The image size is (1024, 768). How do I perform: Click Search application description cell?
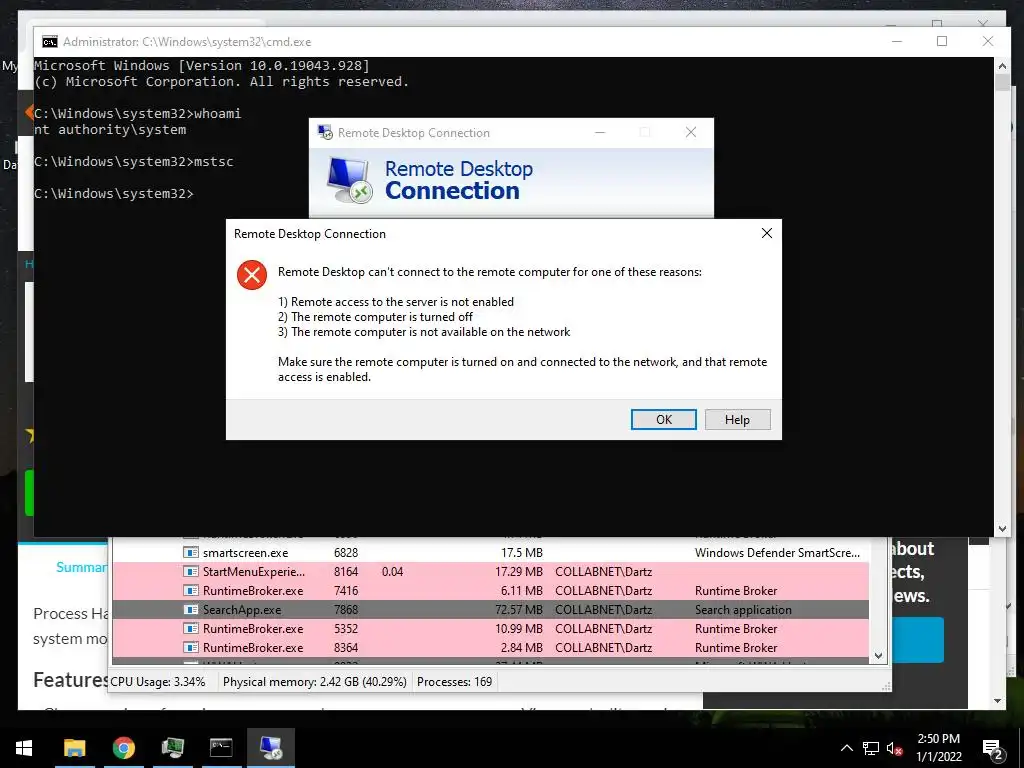[743, 609]
